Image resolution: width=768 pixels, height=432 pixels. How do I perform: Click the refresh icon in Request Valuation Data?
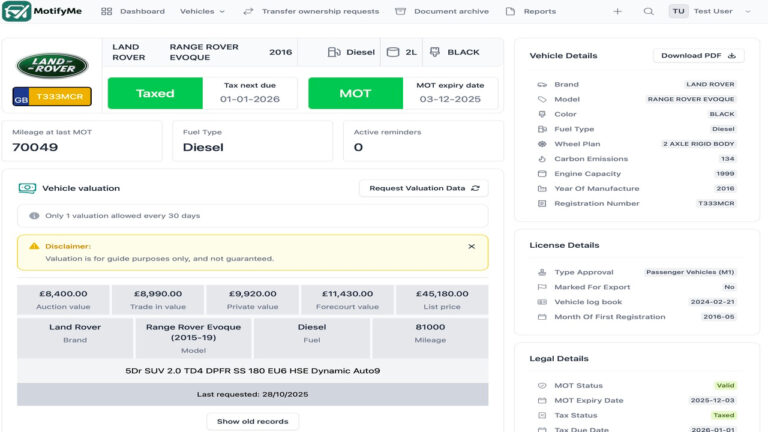pyautogui.click(x=475, y=188)
